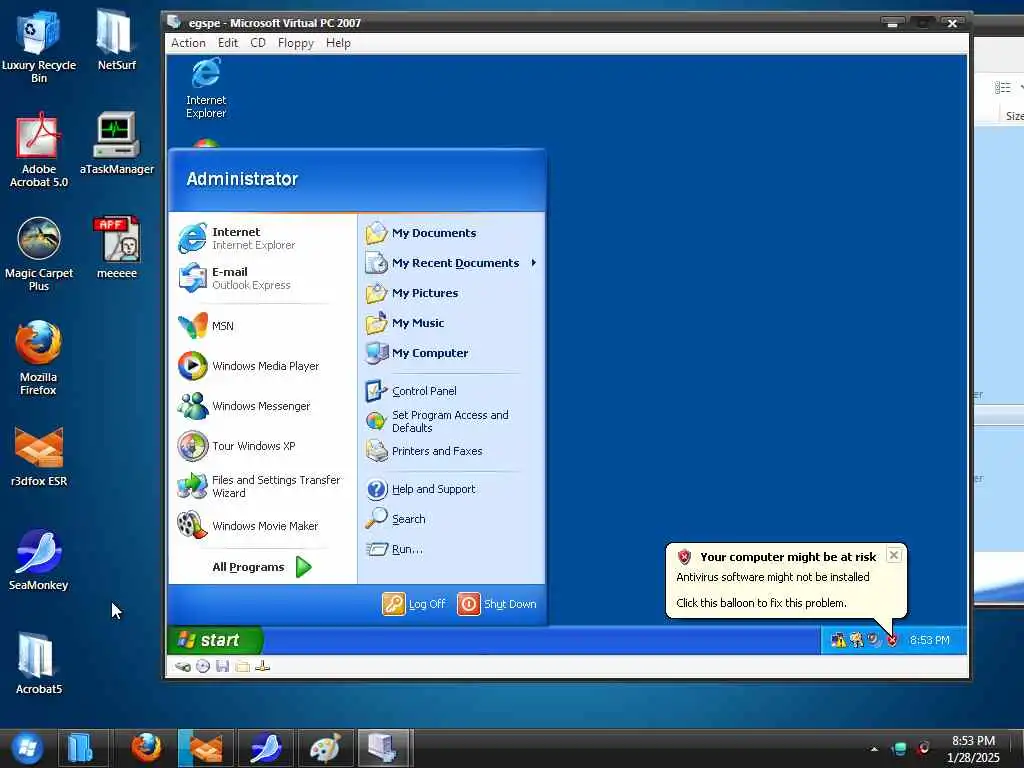Open Set Program Access and Defaults
Screen dimensions: 1024x768
pos(451,421)
